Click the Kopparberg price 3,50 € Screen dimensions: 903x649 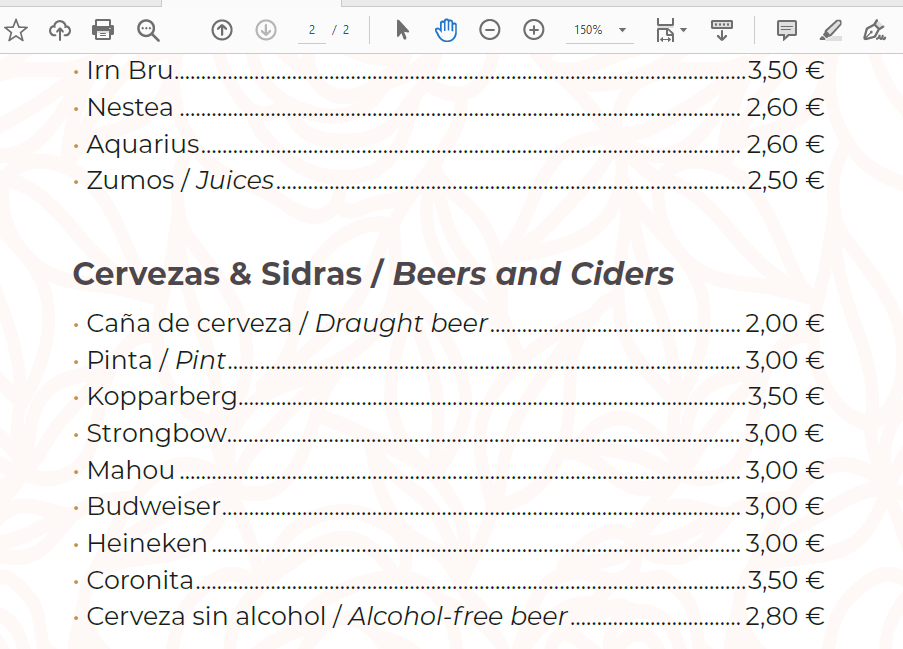(x=786, y=396)
